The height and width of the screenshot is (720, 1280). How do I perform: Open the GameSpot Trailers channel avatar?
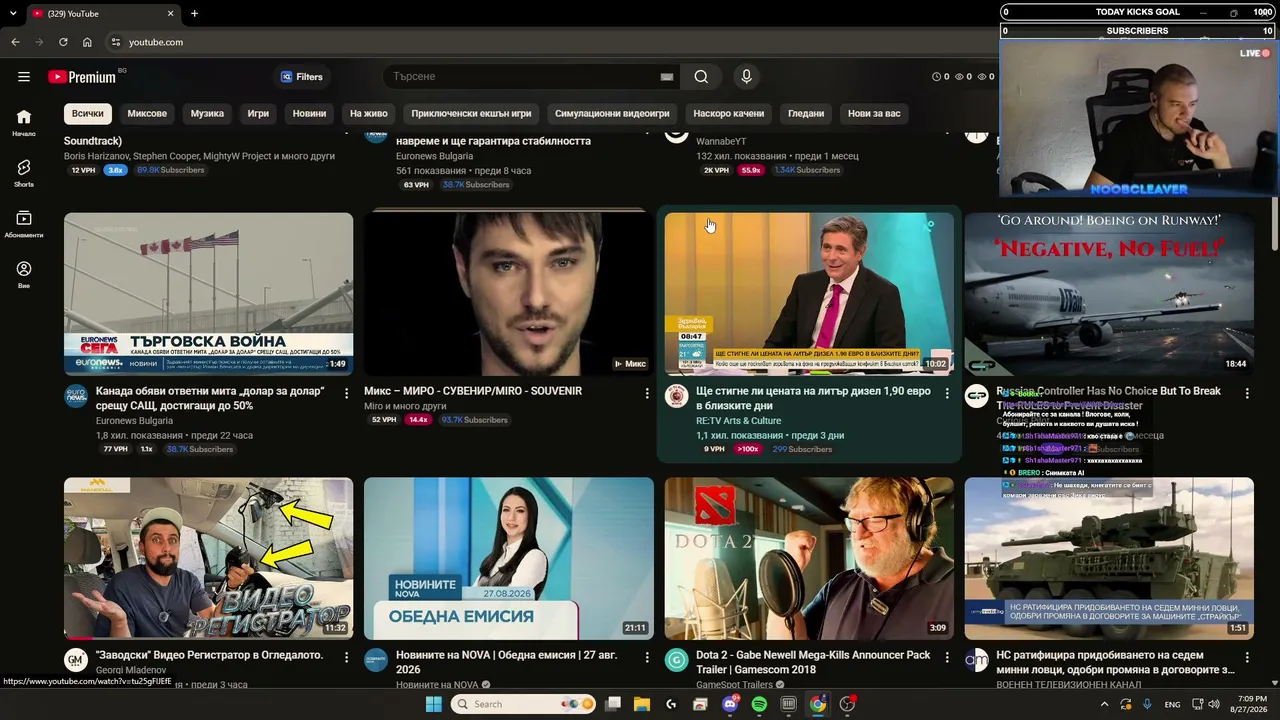tap(677, 660)
